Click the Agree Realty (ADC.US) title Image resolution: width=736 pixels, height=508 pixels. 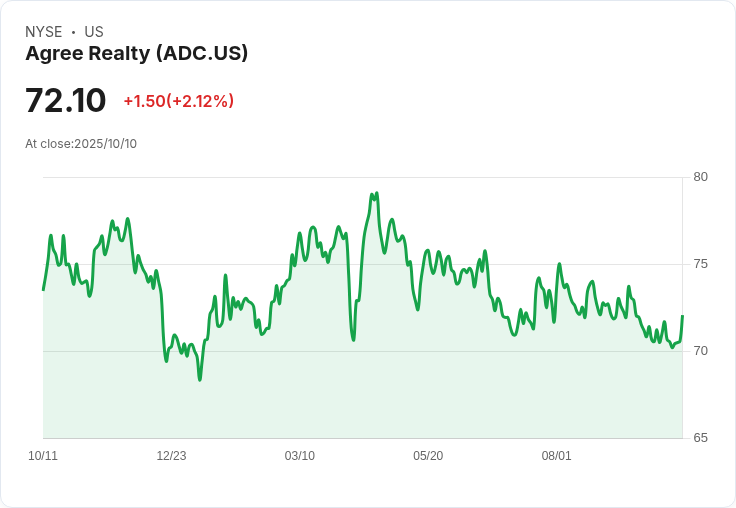136,53
